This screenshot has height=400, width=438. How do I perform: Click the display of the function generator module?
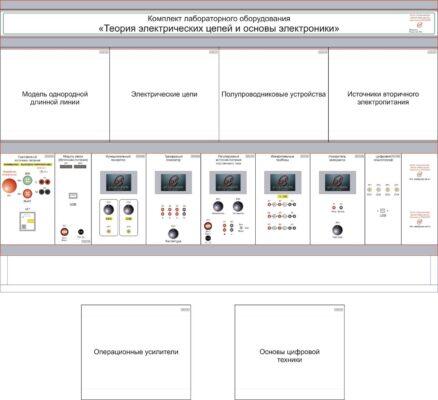(118, 183)
